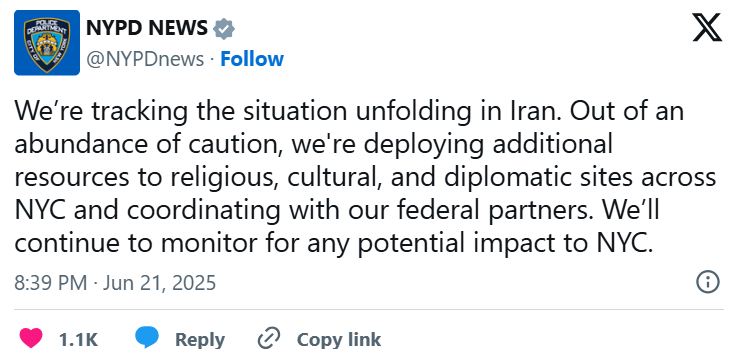This screenshot has width=739, height=363.
Task: Open the 8:39 PM time link
Action: coord(50,283)
